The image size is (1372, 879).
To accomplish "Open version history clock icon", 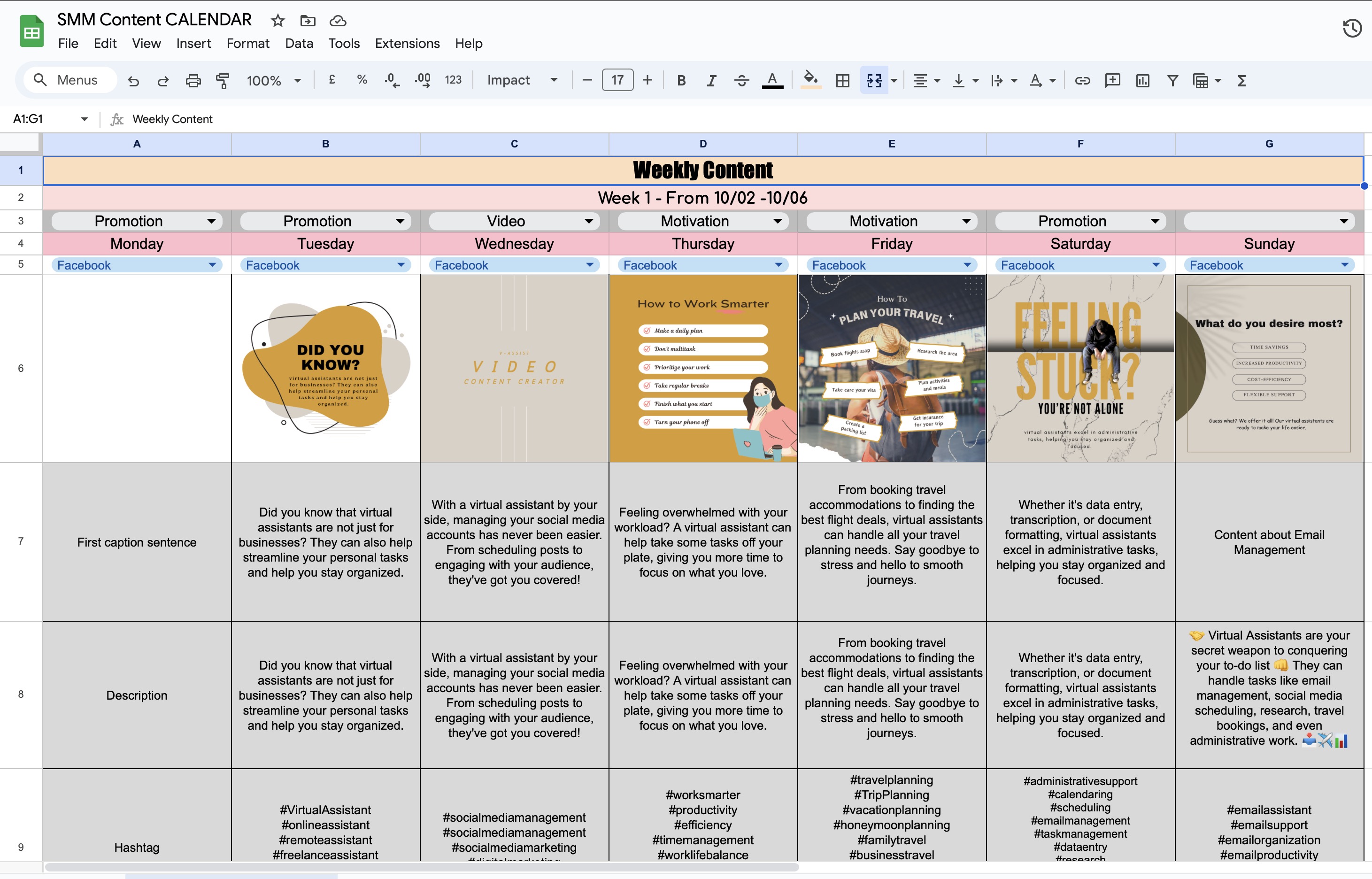I will [1352, 28].
